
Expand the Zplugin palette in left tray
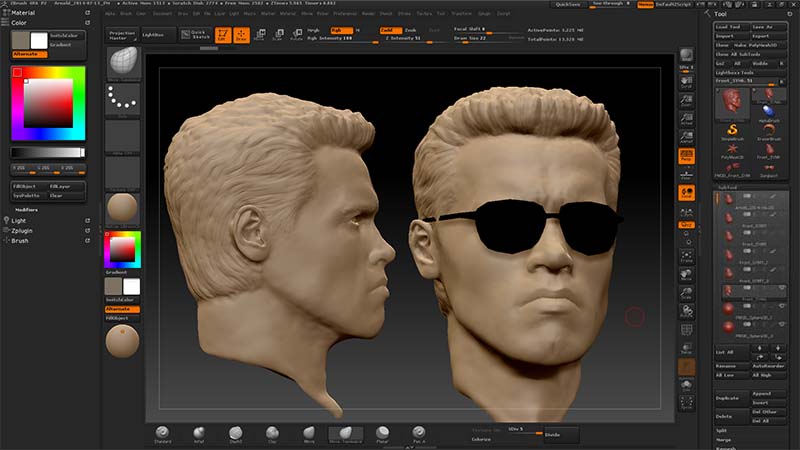click(x=21, y=231)
